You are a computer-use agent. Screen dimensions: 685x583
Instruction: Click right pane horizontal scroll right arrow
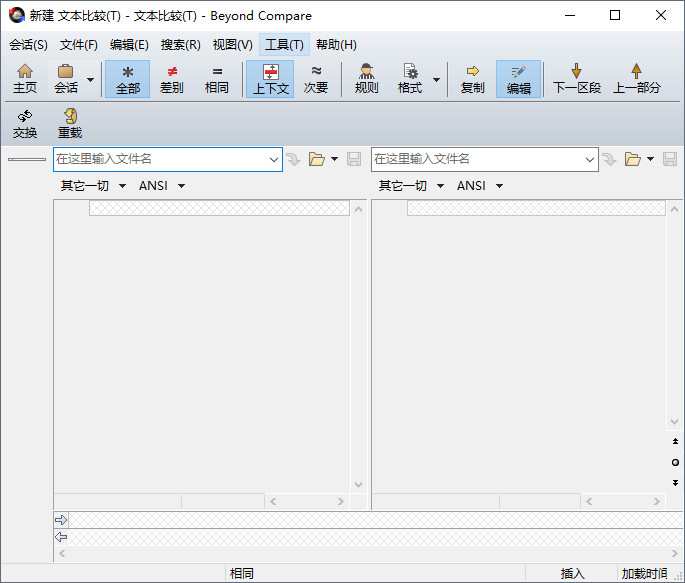(x=657, y=501)
